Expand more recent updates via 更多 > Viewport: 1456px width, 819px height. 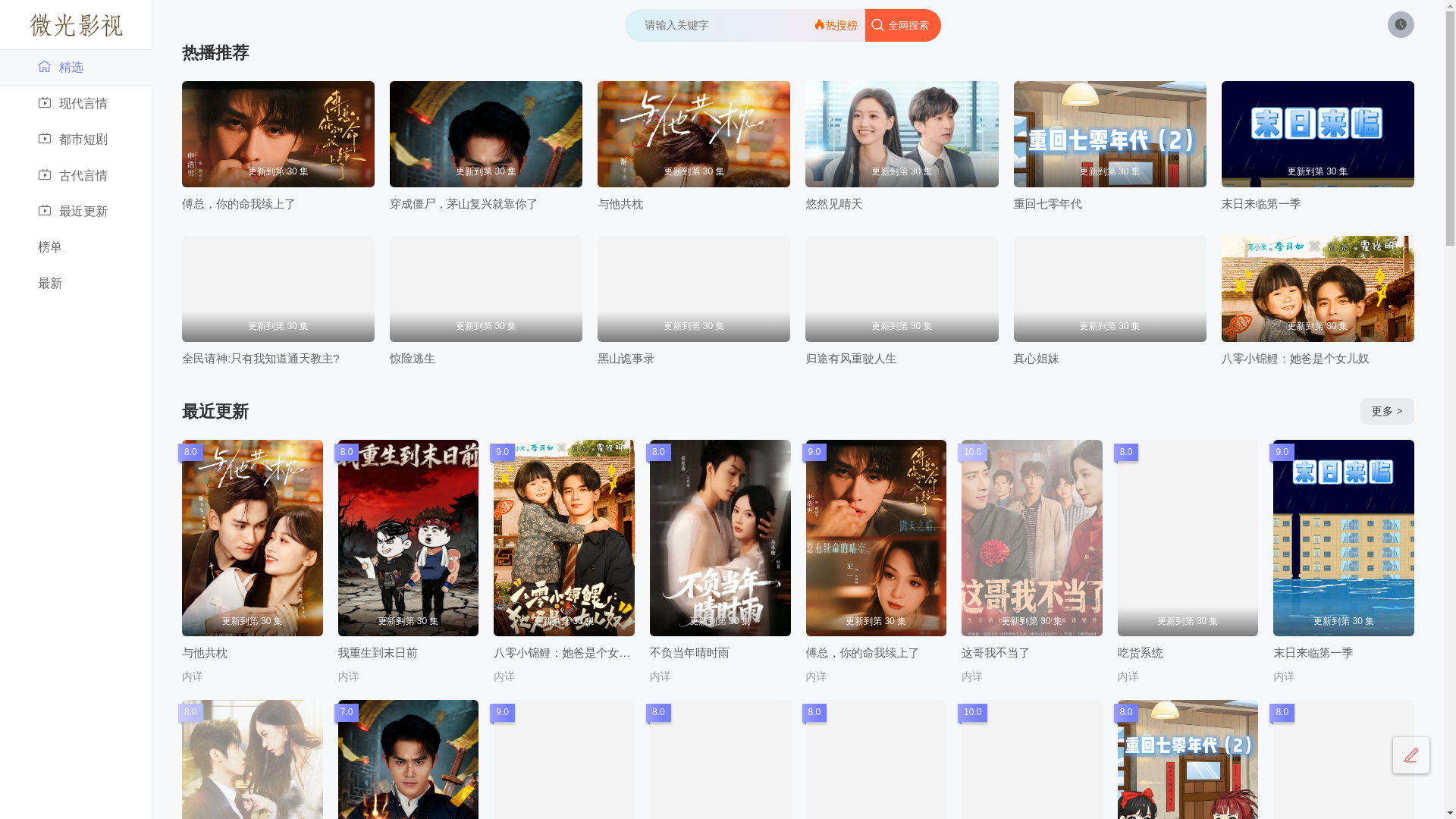[1386, 411]
